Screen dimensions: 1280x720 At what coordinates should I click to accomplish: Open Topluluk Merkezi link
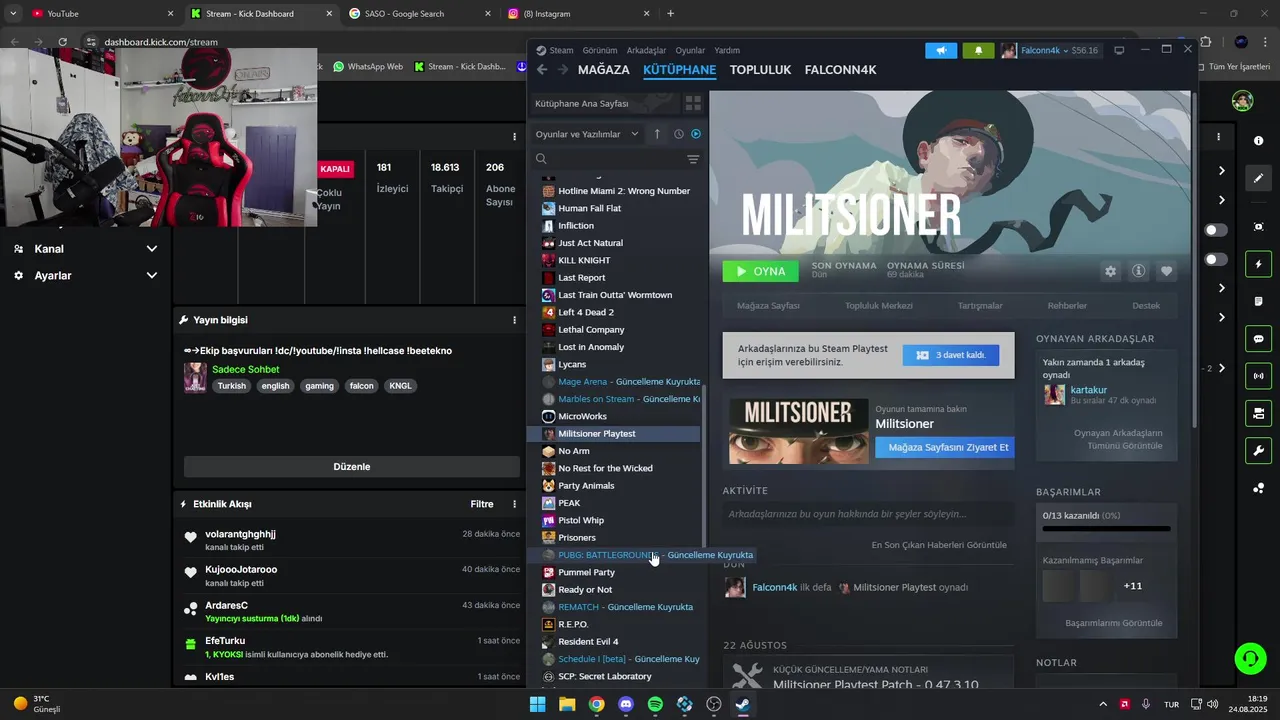coord(879,306)
